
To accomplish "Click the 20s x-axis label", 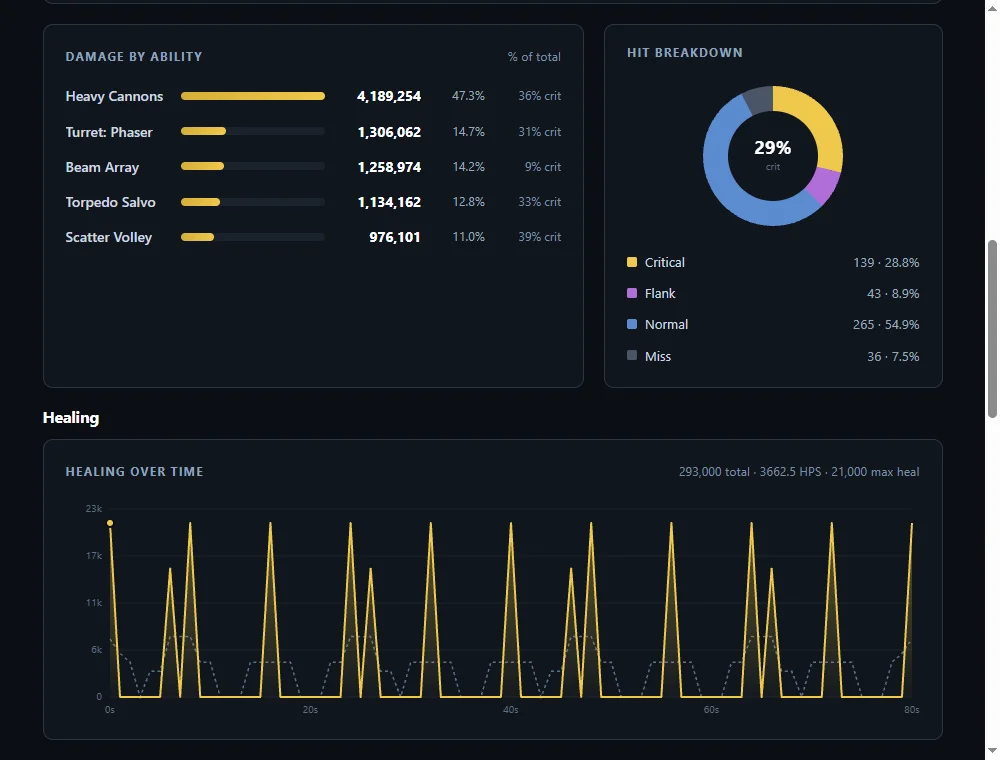I will tap(310, 710).
